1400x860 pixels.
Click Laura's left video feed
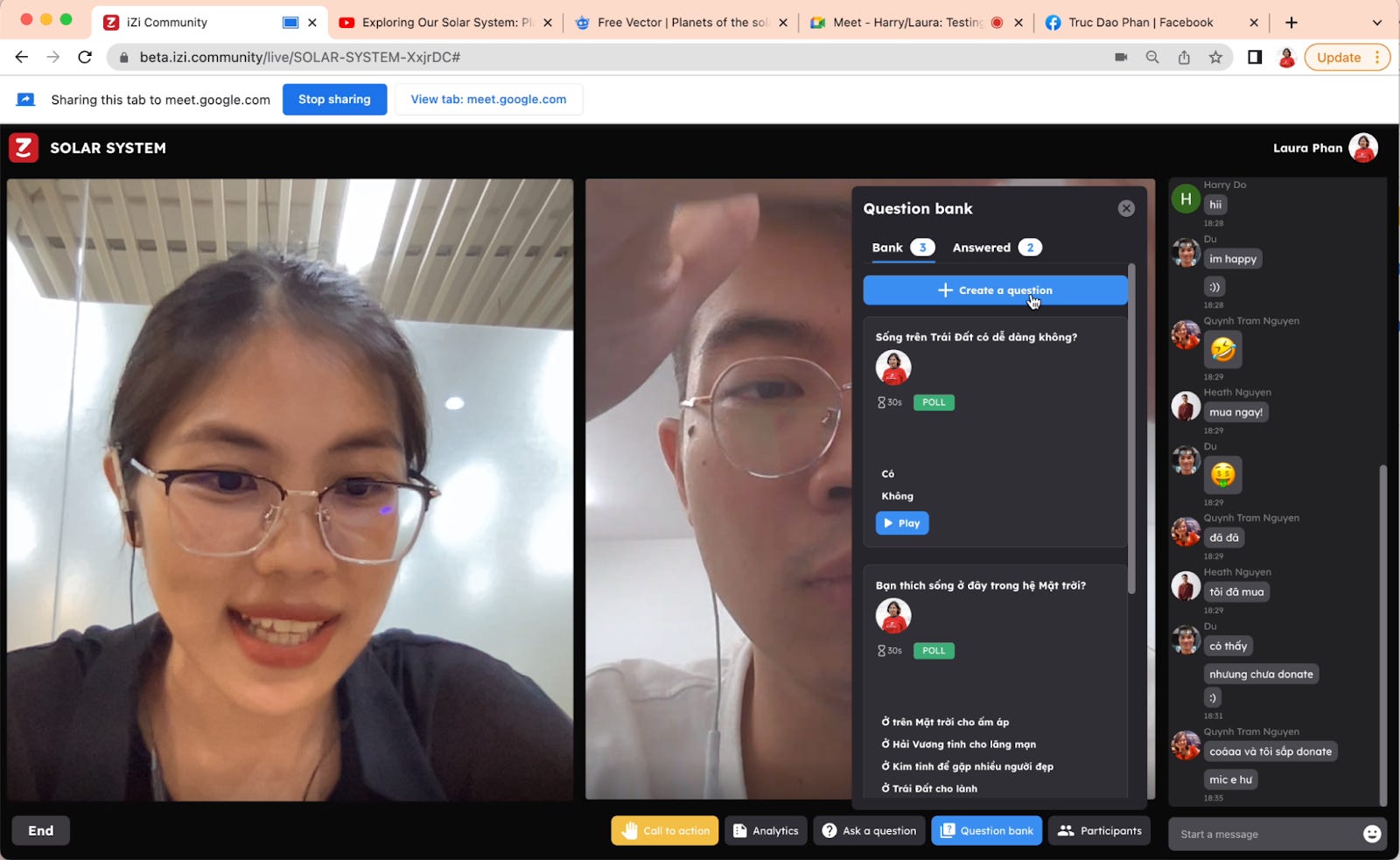(x=290, y=490)
